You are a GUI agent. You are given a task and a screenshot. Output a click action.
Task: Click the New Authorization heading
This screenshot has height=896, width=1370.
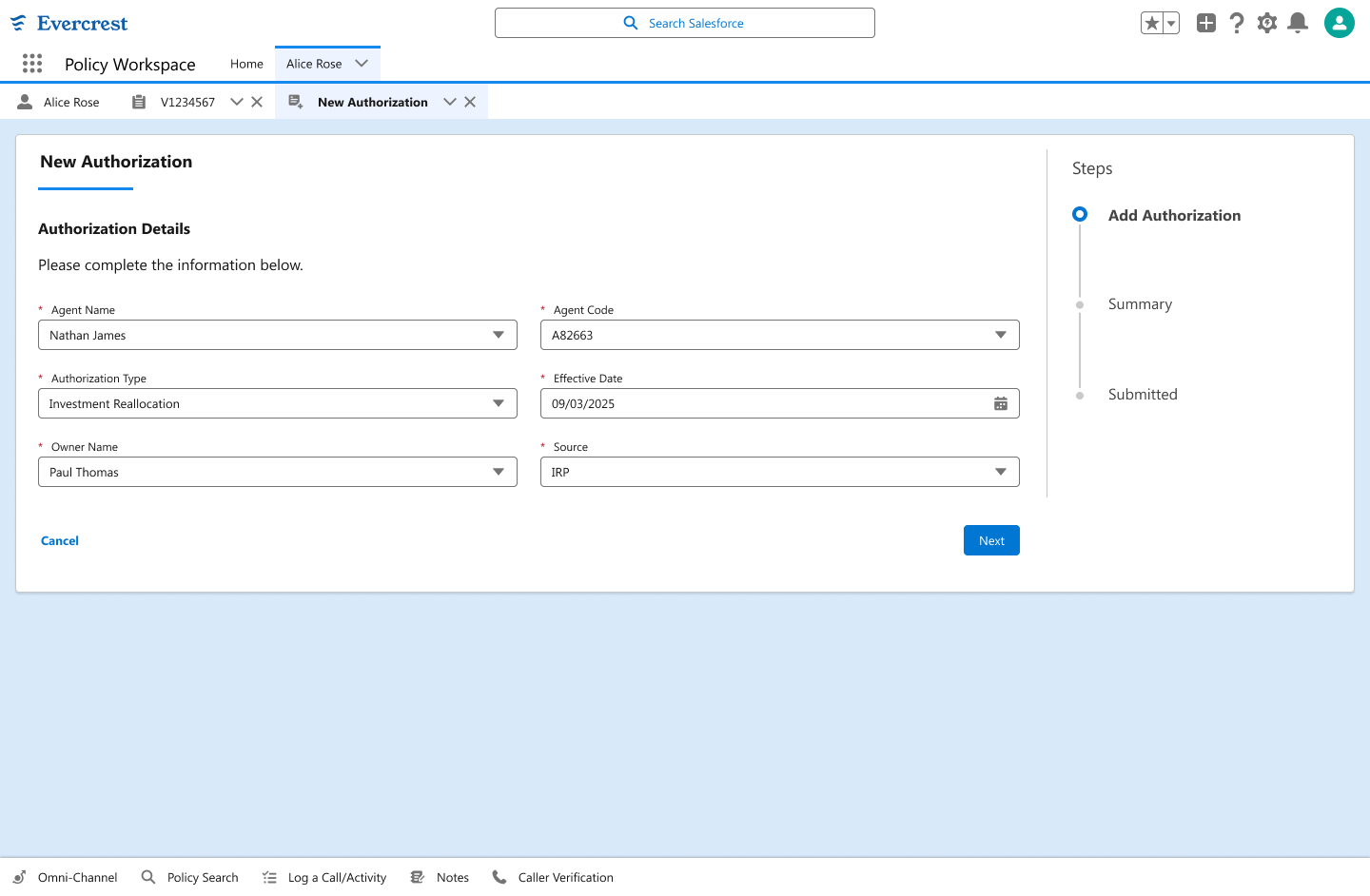[116, 162]
